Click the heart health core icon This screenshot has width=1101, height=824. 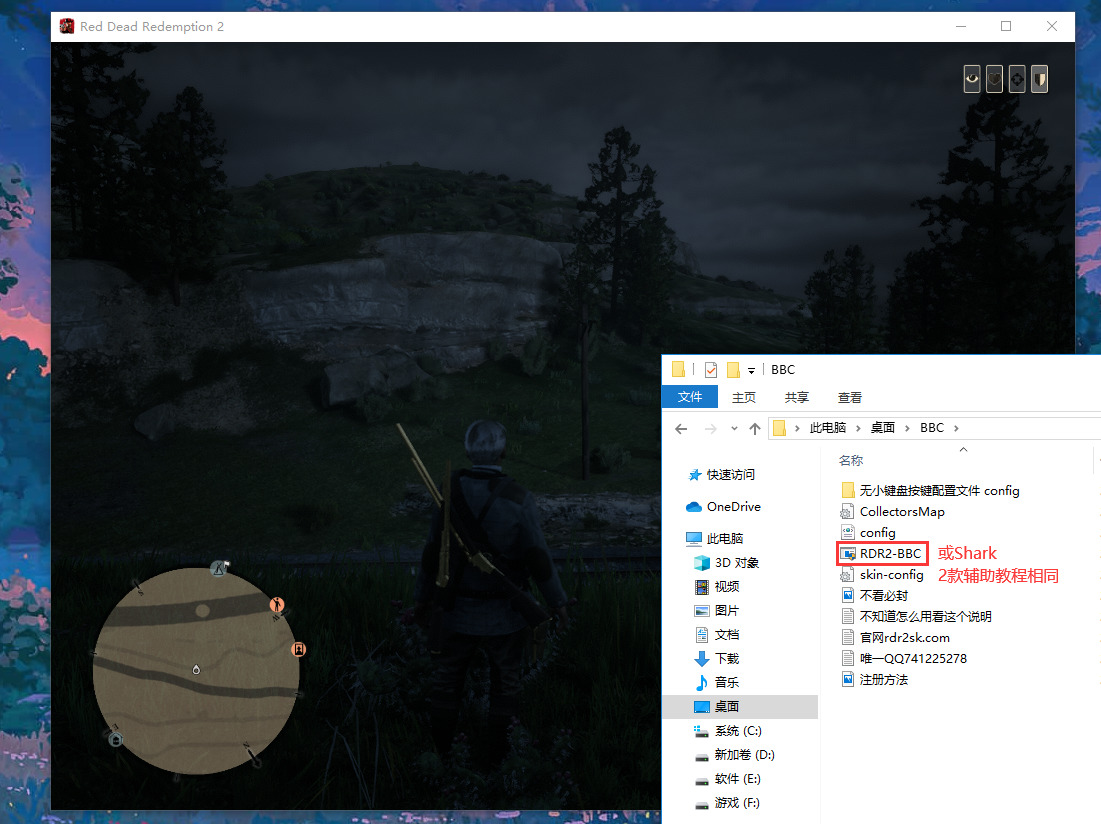click(x=994, y=79)
